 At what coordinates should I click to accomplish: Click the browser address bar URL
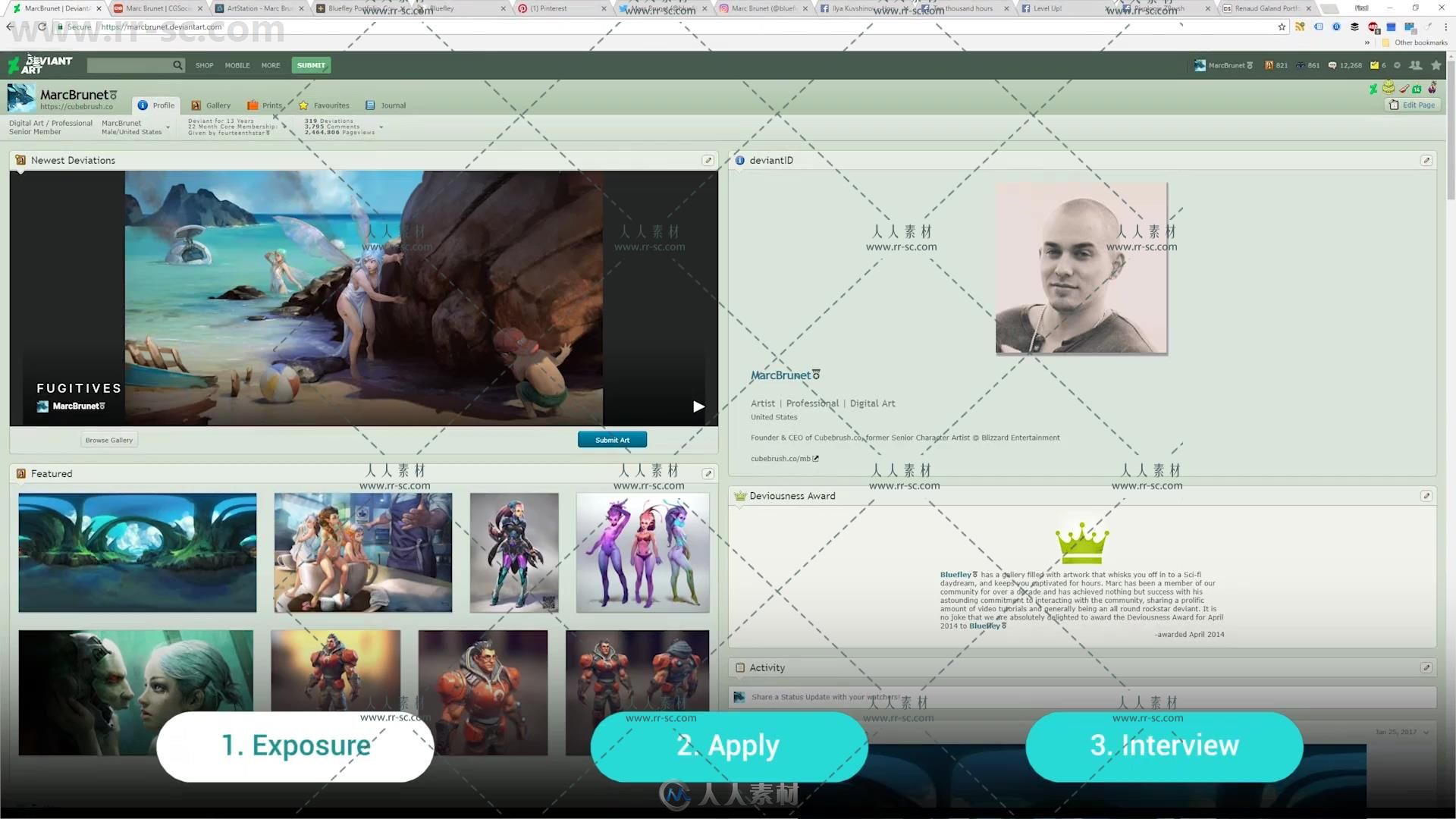[162, 27]
